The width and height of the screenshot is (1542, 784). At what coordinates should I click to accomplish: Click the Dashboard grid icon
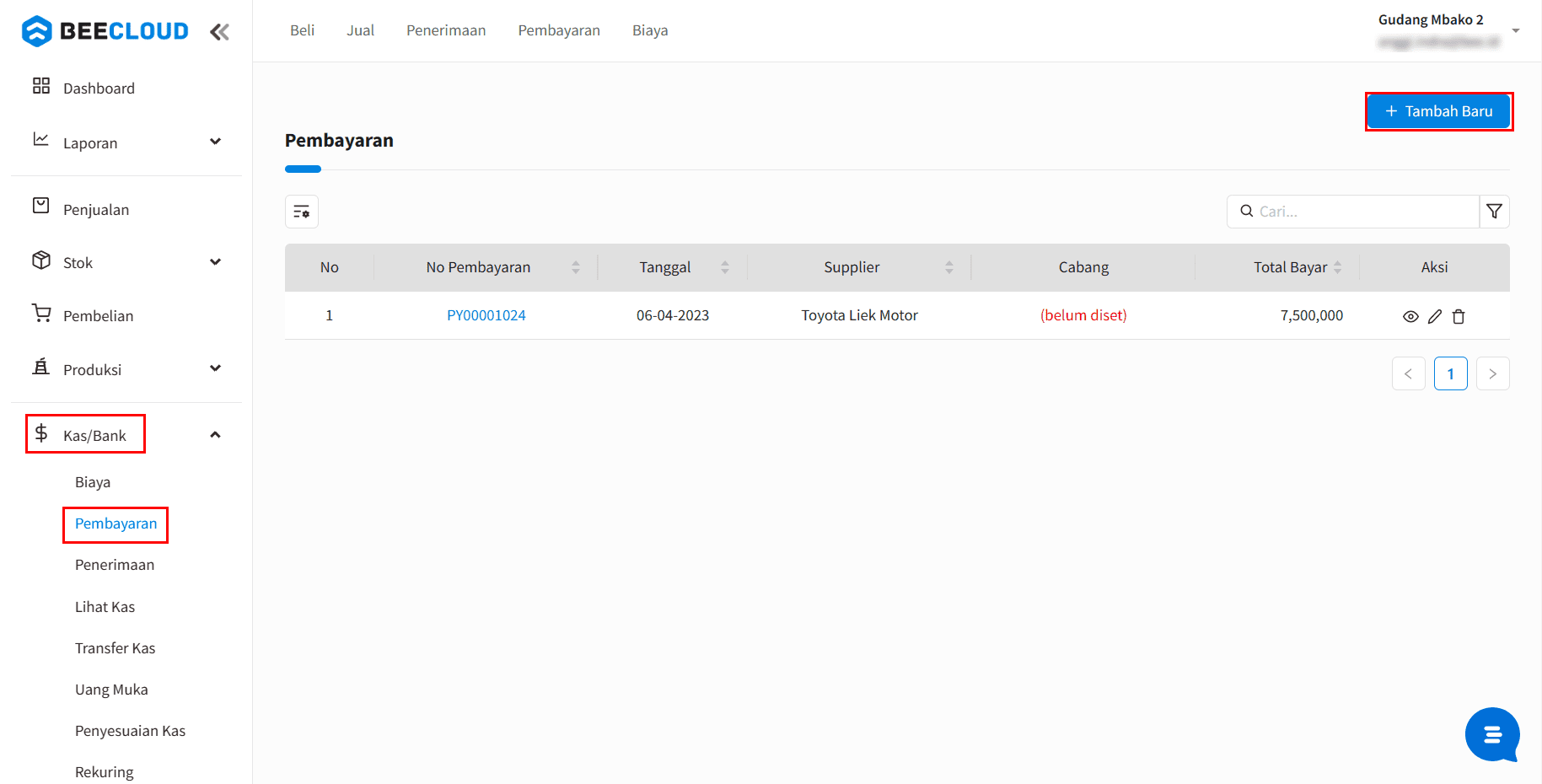click(40, 86)
